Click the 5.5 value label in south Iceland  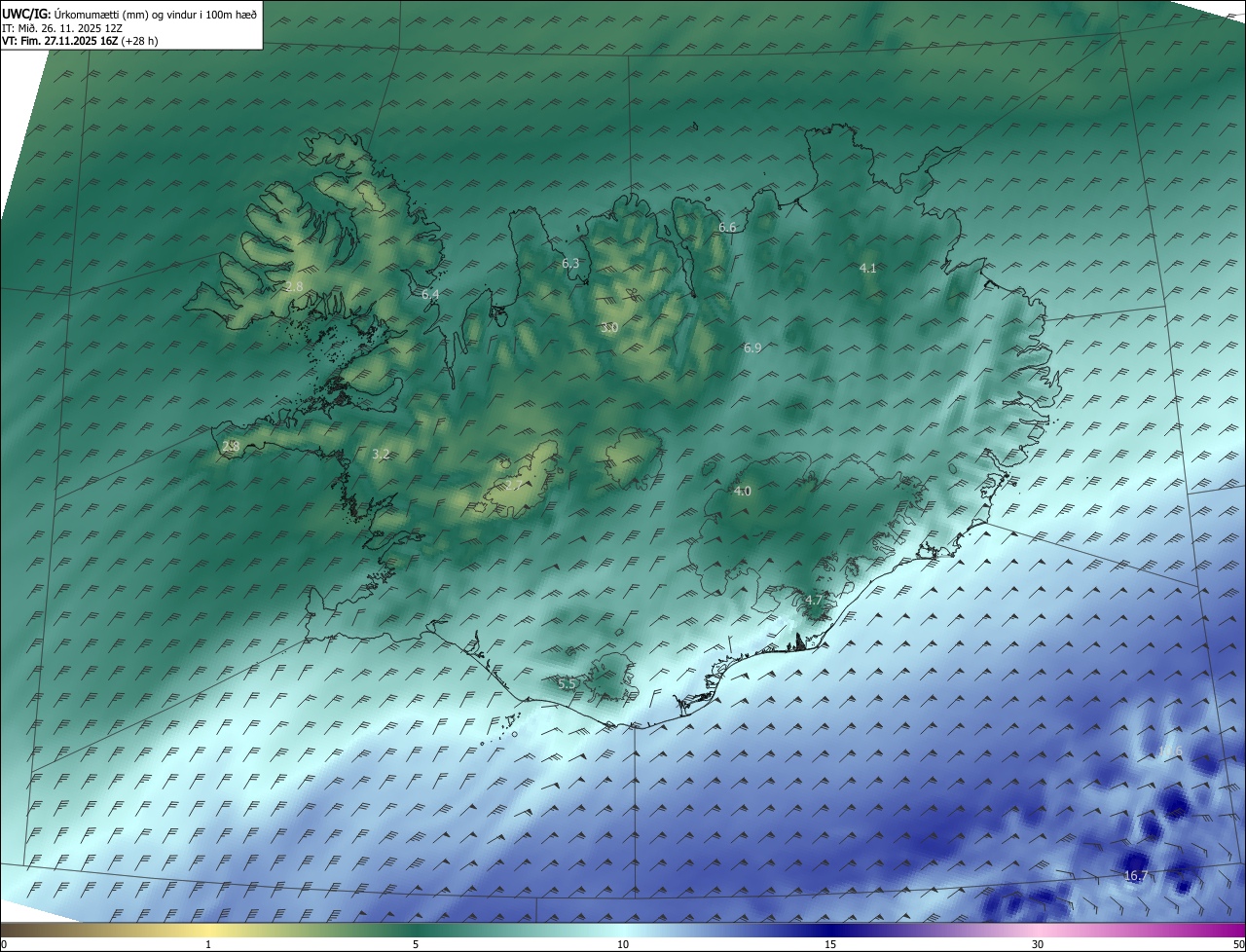click(568, 684)
